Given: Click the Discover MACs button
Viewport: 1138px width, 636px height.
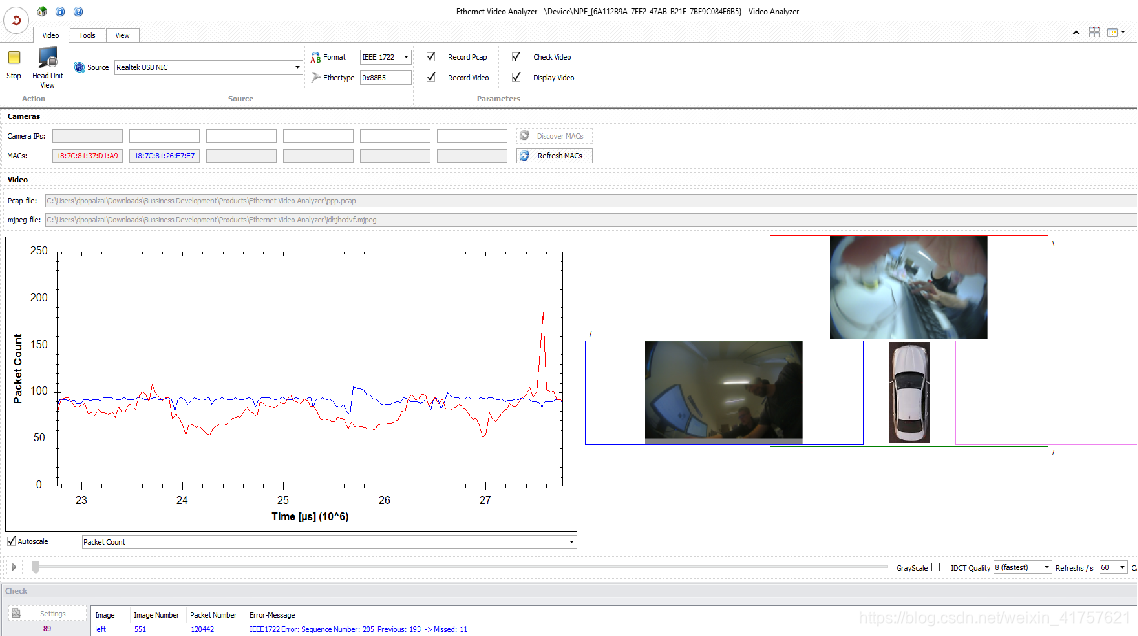Looking at the screenshot, I should [x=554, y=136].
